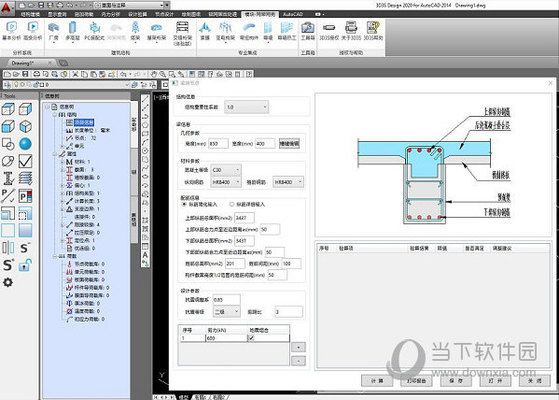Open the 3D3S帮助 help icon
559x400 pixels.
[373, 30]
